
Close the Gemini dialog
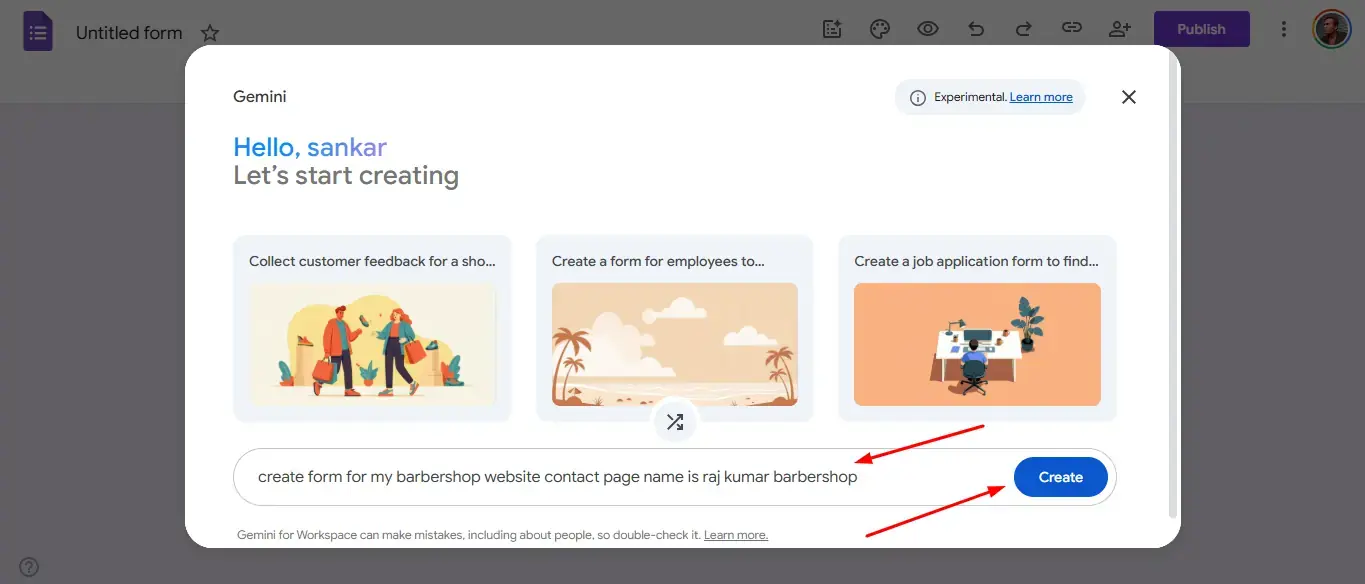[x=1129, y=97]
